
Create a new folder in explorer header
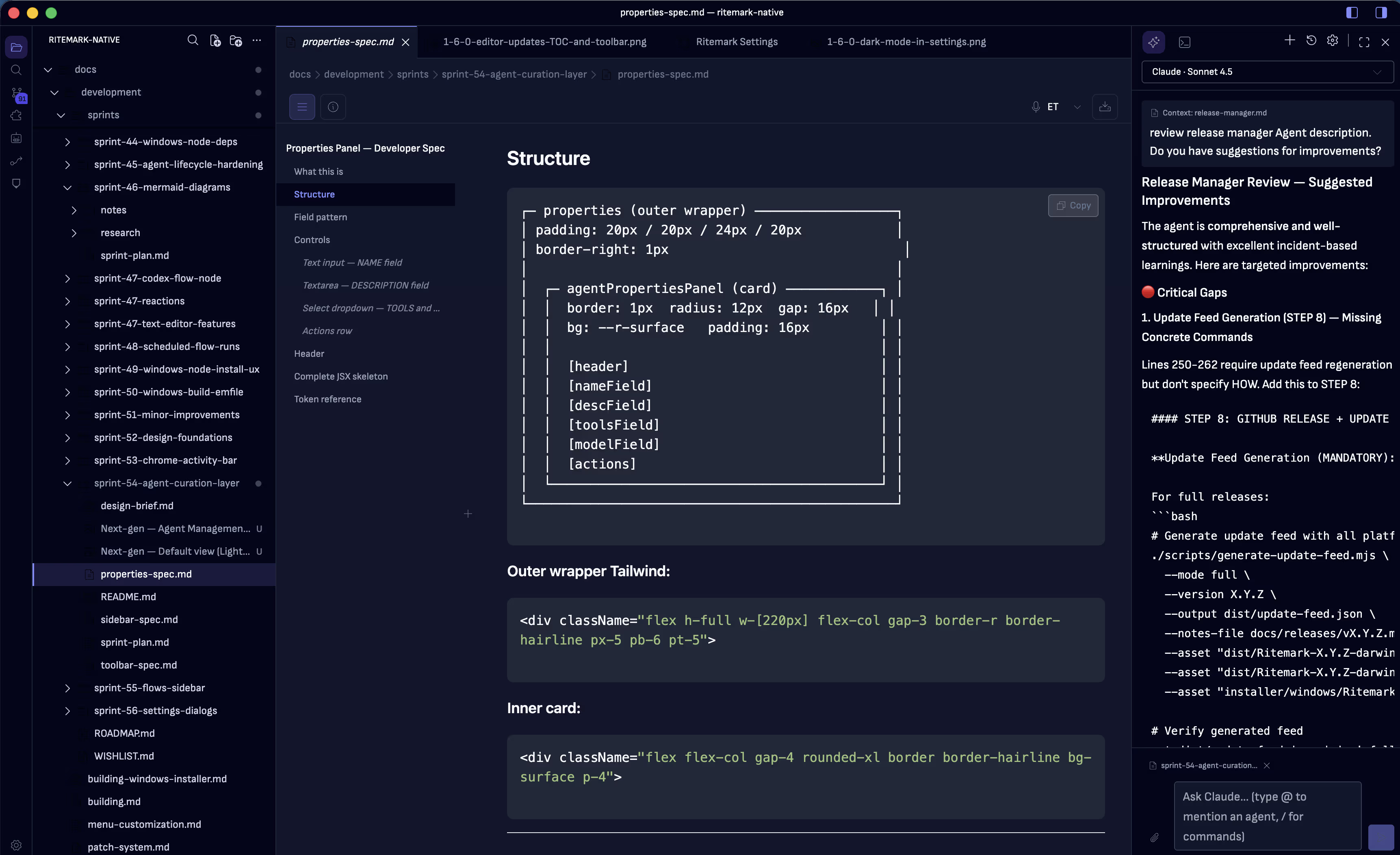236,40
